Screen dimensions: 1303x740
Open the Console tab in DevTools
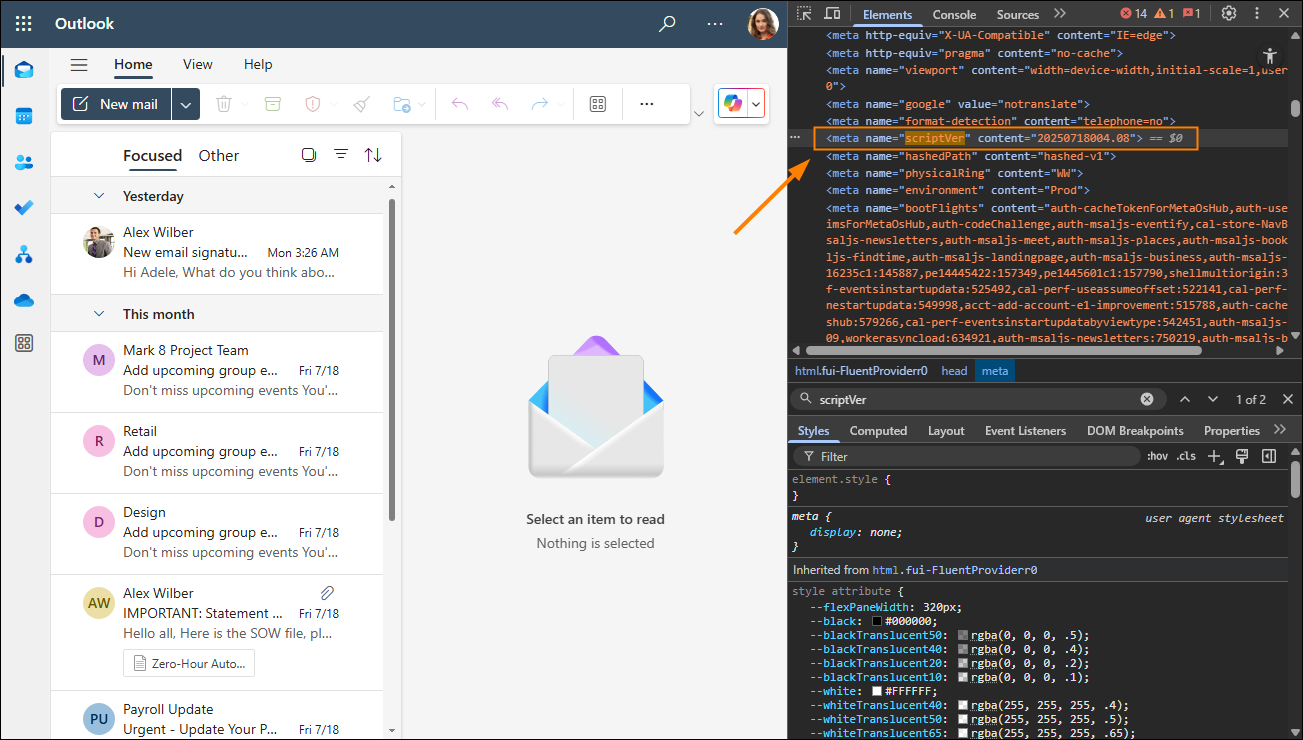tap(953, 14)
